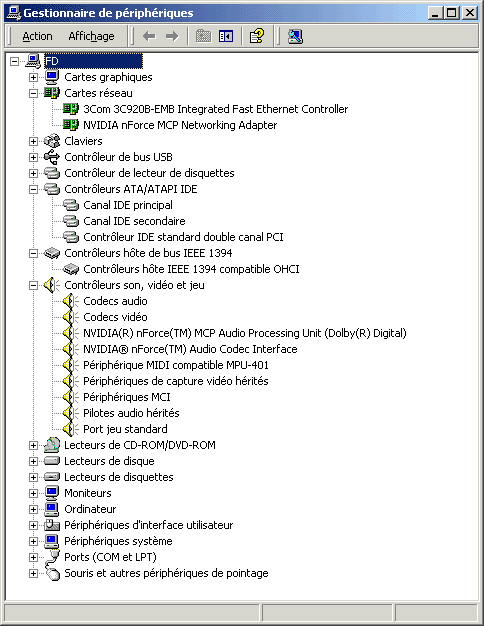Click the Back arrow toolbar icon

click(149, 36)
